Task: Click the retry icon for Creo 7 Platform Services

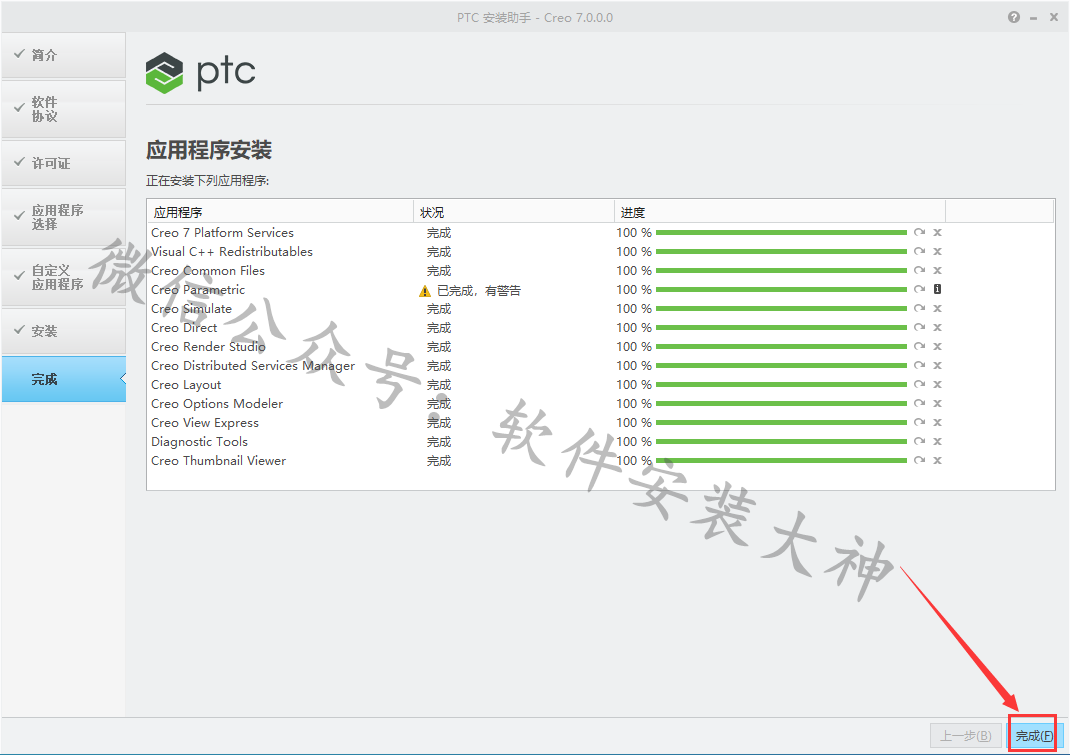Action: [x=919, y=233]
